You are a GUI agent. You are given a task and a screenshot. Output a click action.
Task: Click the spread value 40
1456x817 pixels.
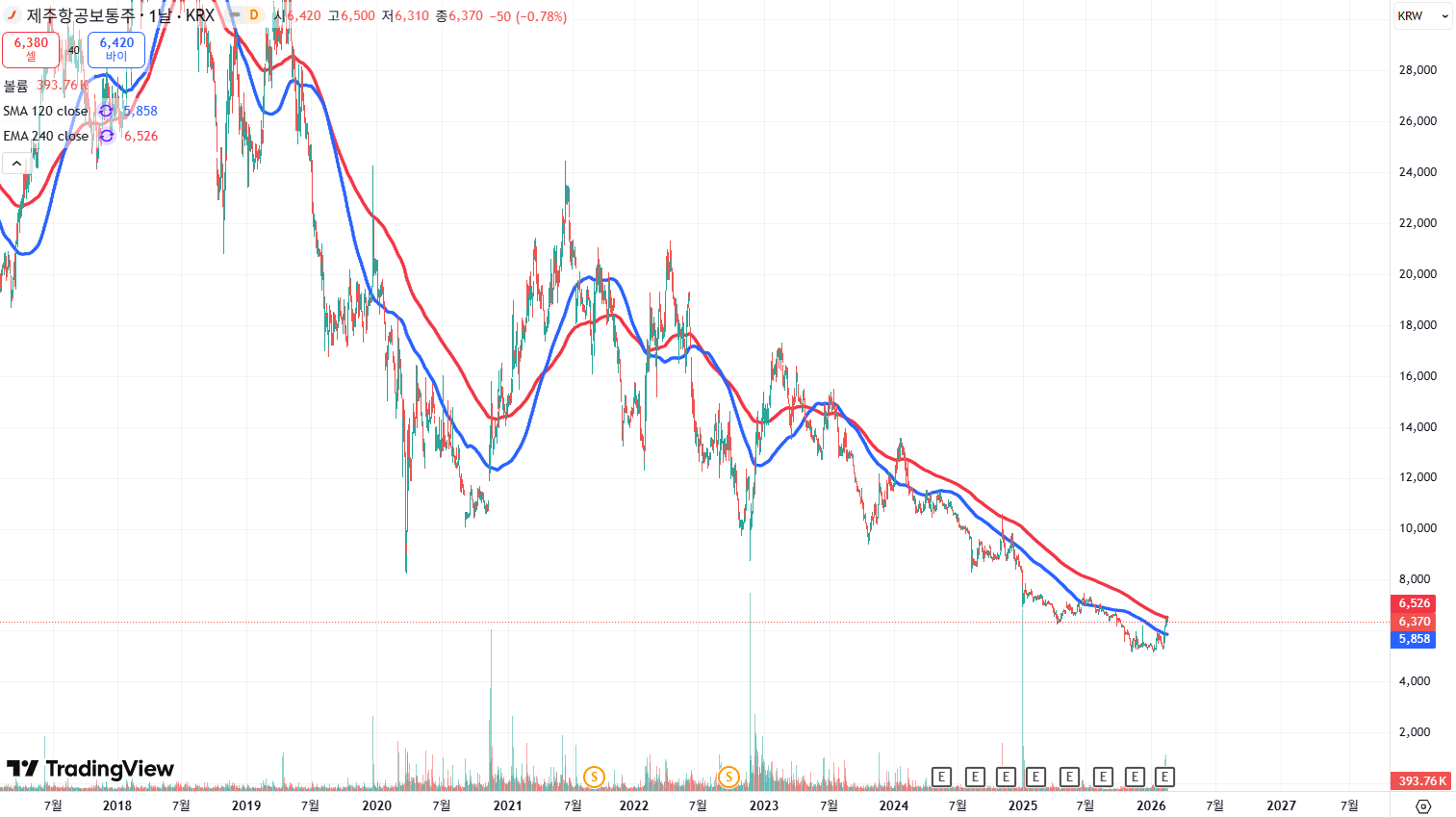(x=74, y=50)
